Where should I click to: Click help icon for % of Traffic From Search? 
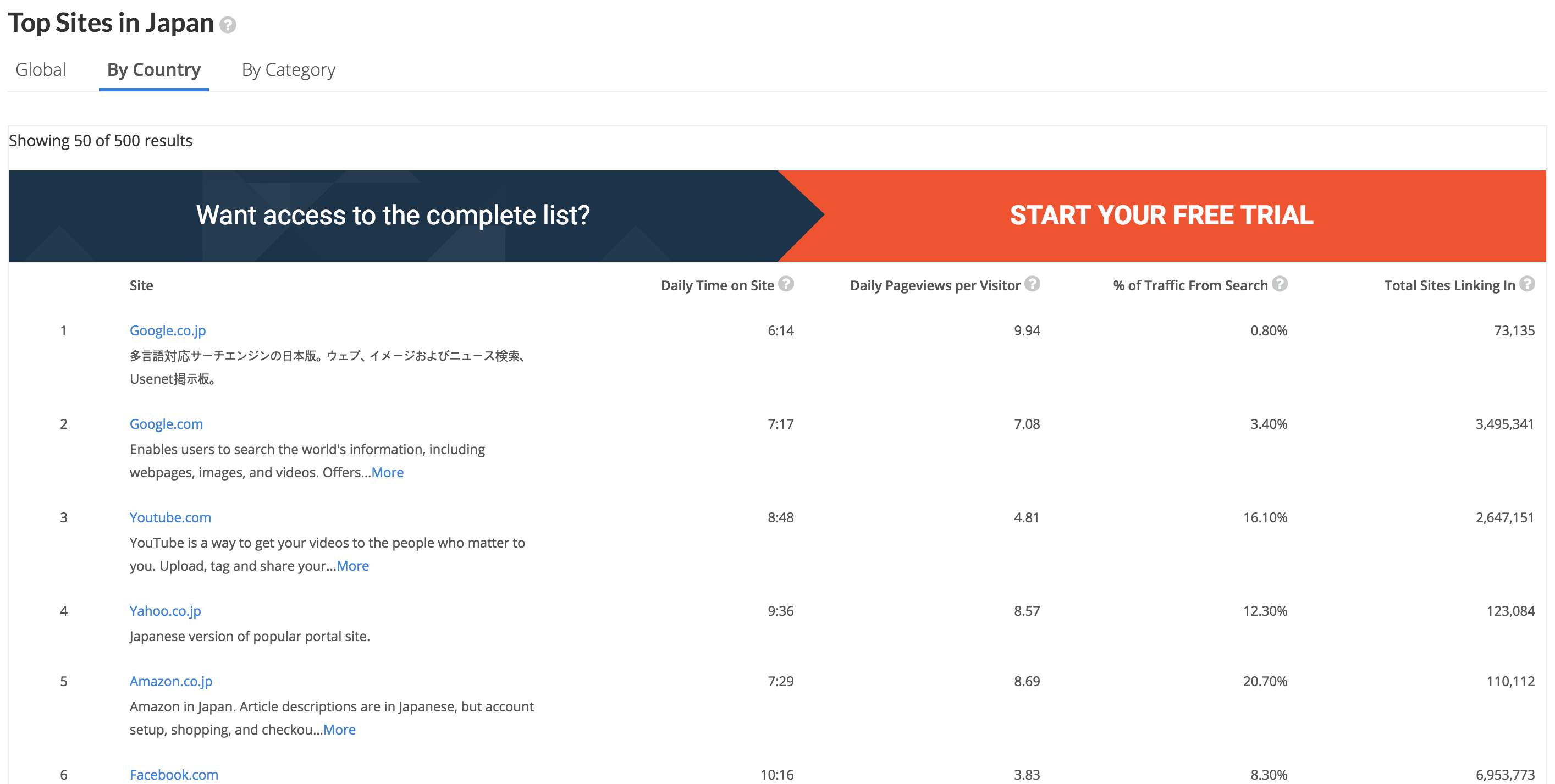[1280, 284]
